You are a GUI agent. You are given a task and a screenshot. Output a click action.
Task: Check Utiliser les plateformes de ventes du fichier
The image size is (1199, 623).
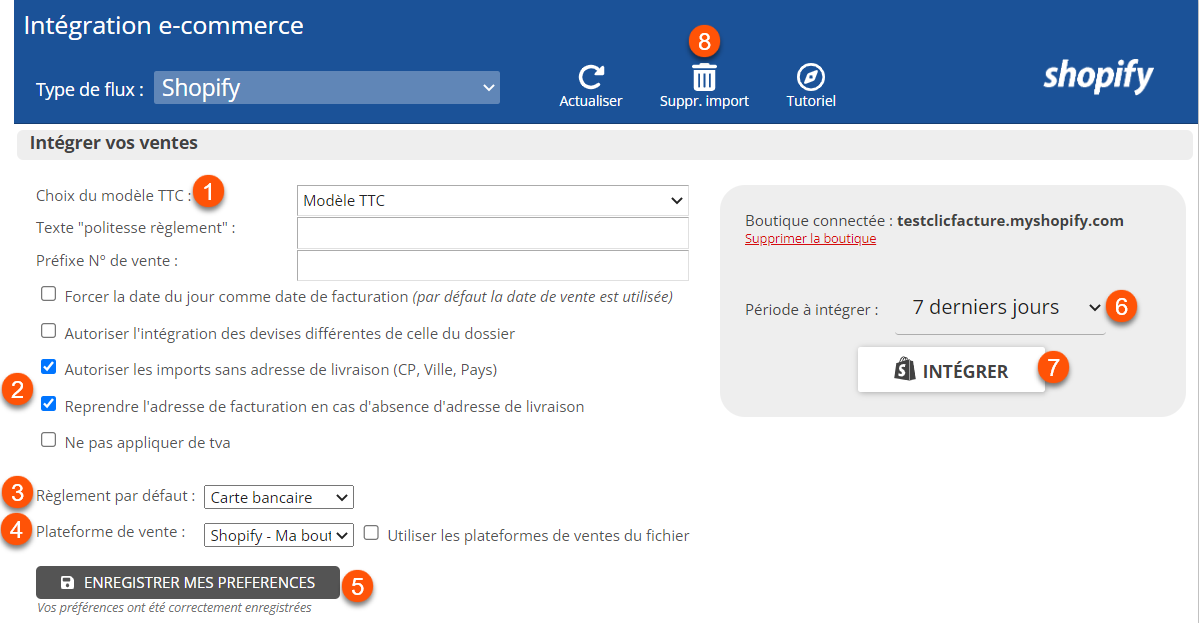371,533
